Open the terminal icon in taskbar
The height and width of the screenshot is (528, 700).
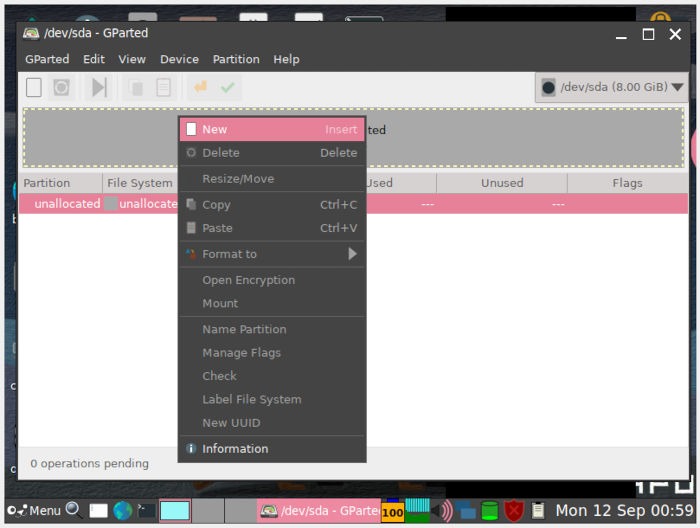pyautogui.click(x=146, y=511)
